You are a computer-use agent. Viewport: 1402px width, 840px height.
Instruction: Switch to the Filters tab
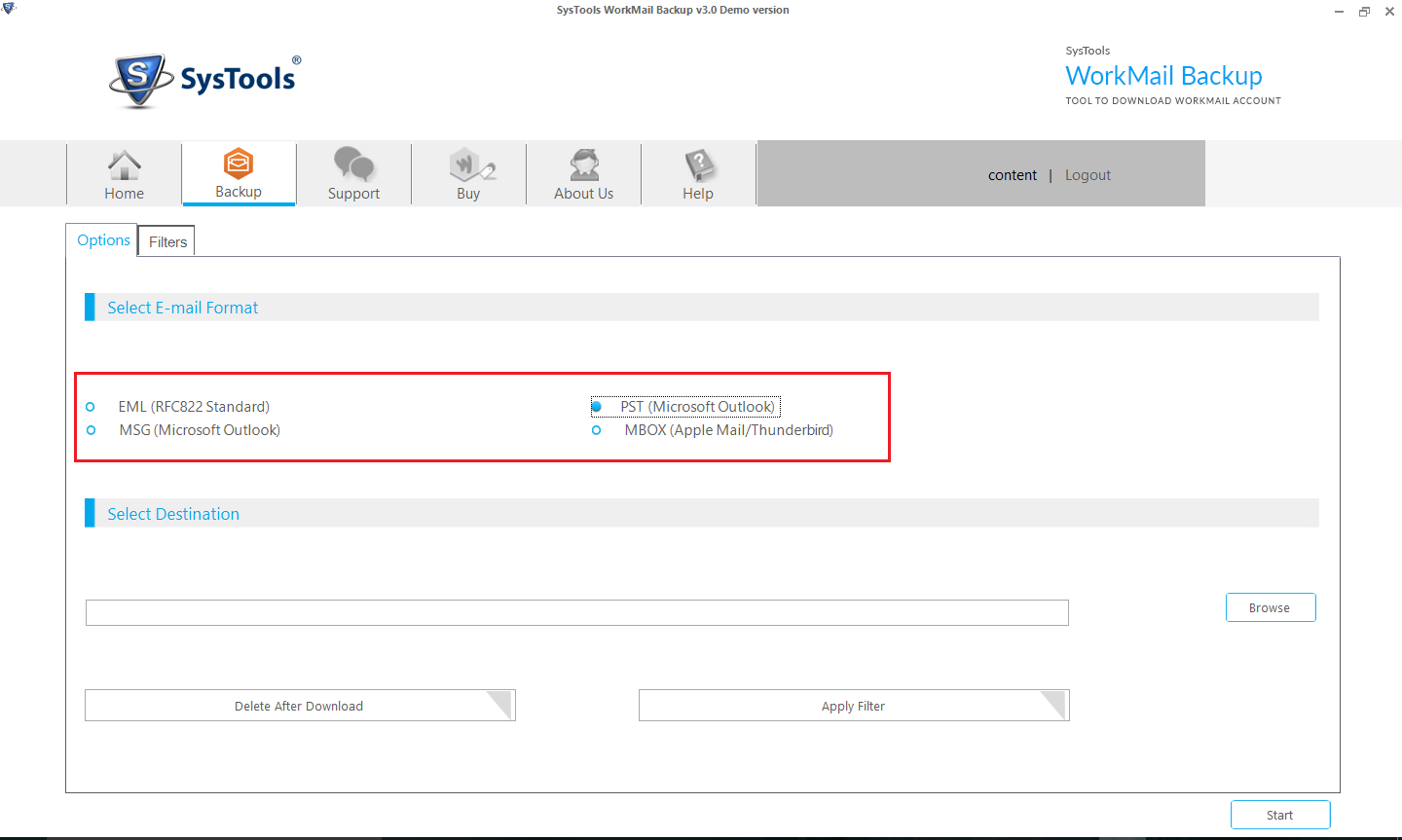click(167, 241)
